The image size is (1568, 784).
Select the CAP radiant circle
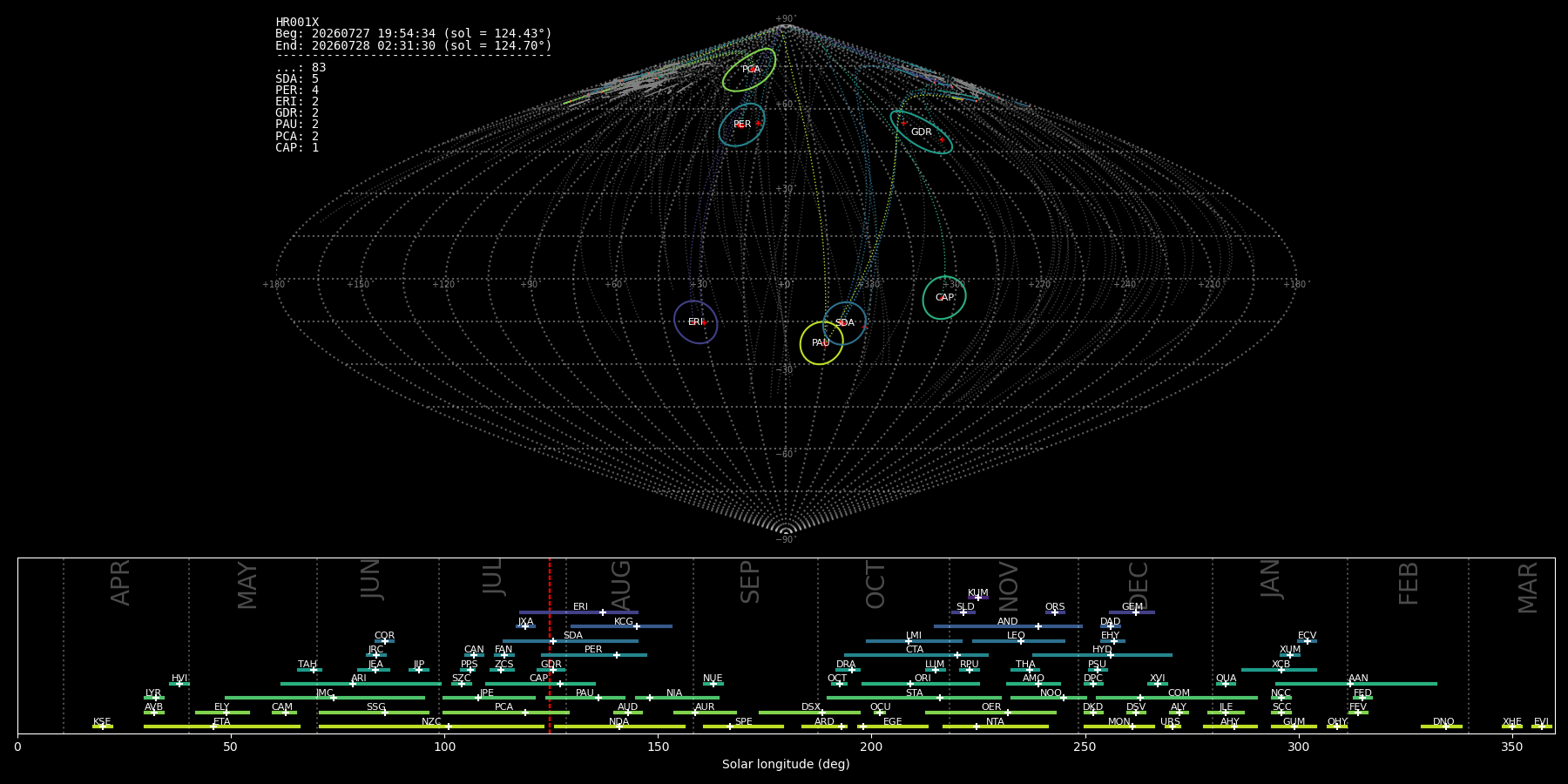point(944,297)
